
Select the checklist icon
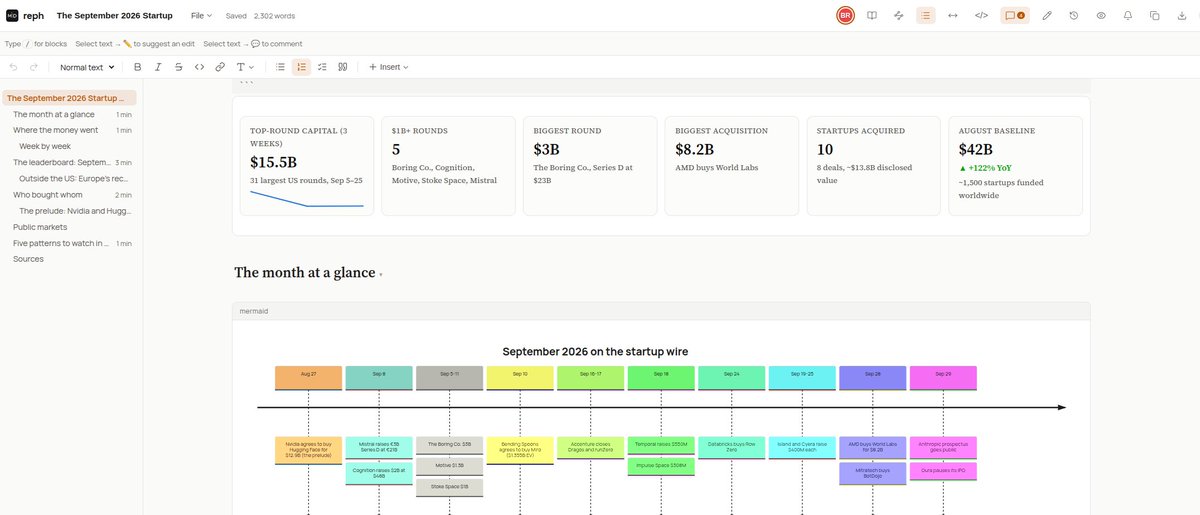click(322, 67)
